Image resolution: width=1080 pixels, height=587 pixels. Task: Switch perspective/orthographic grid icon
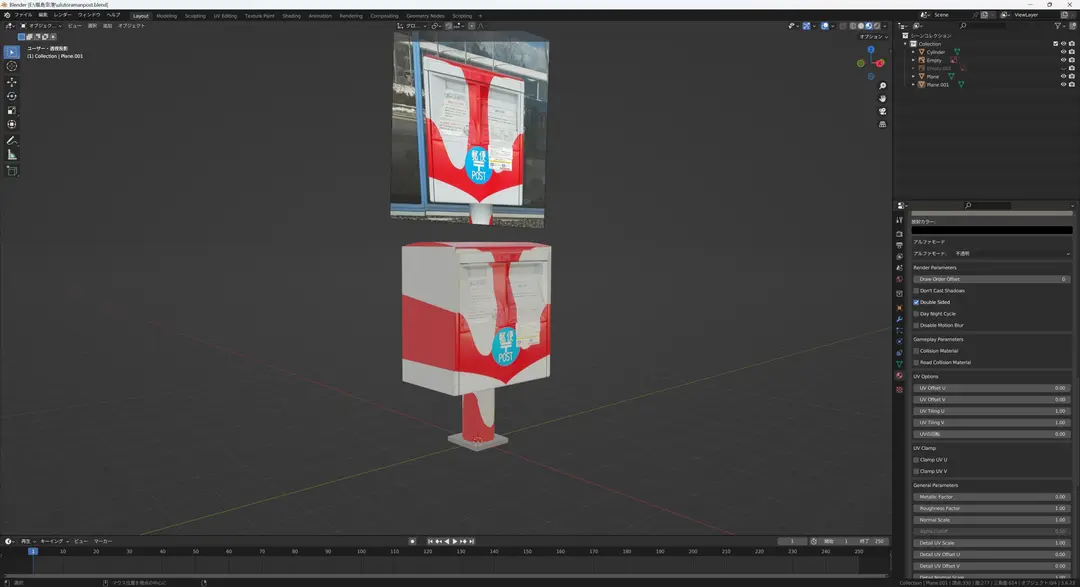pyautogui.click(x=882, y=124)
